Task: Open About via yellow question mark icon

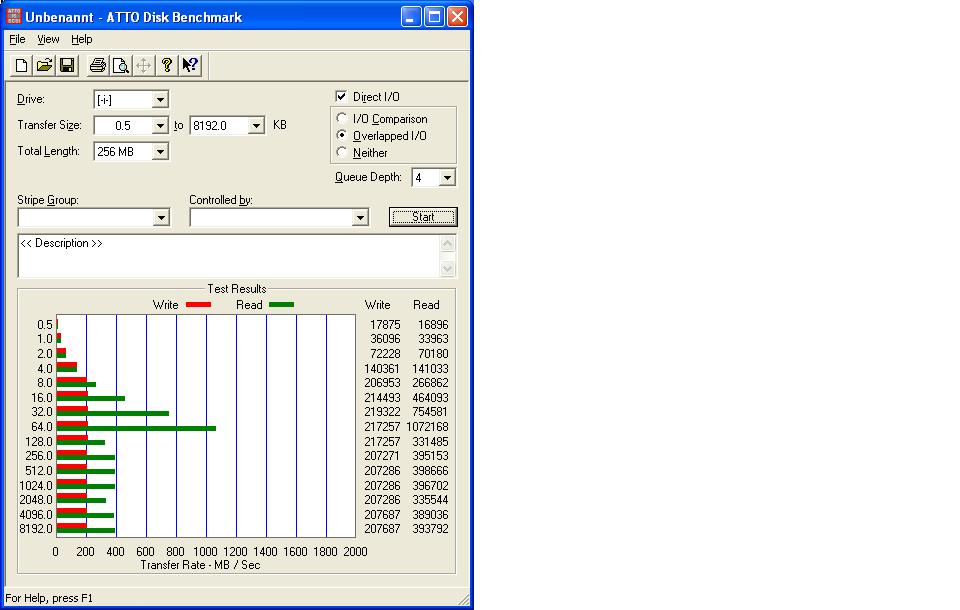Action: point(167,66)
